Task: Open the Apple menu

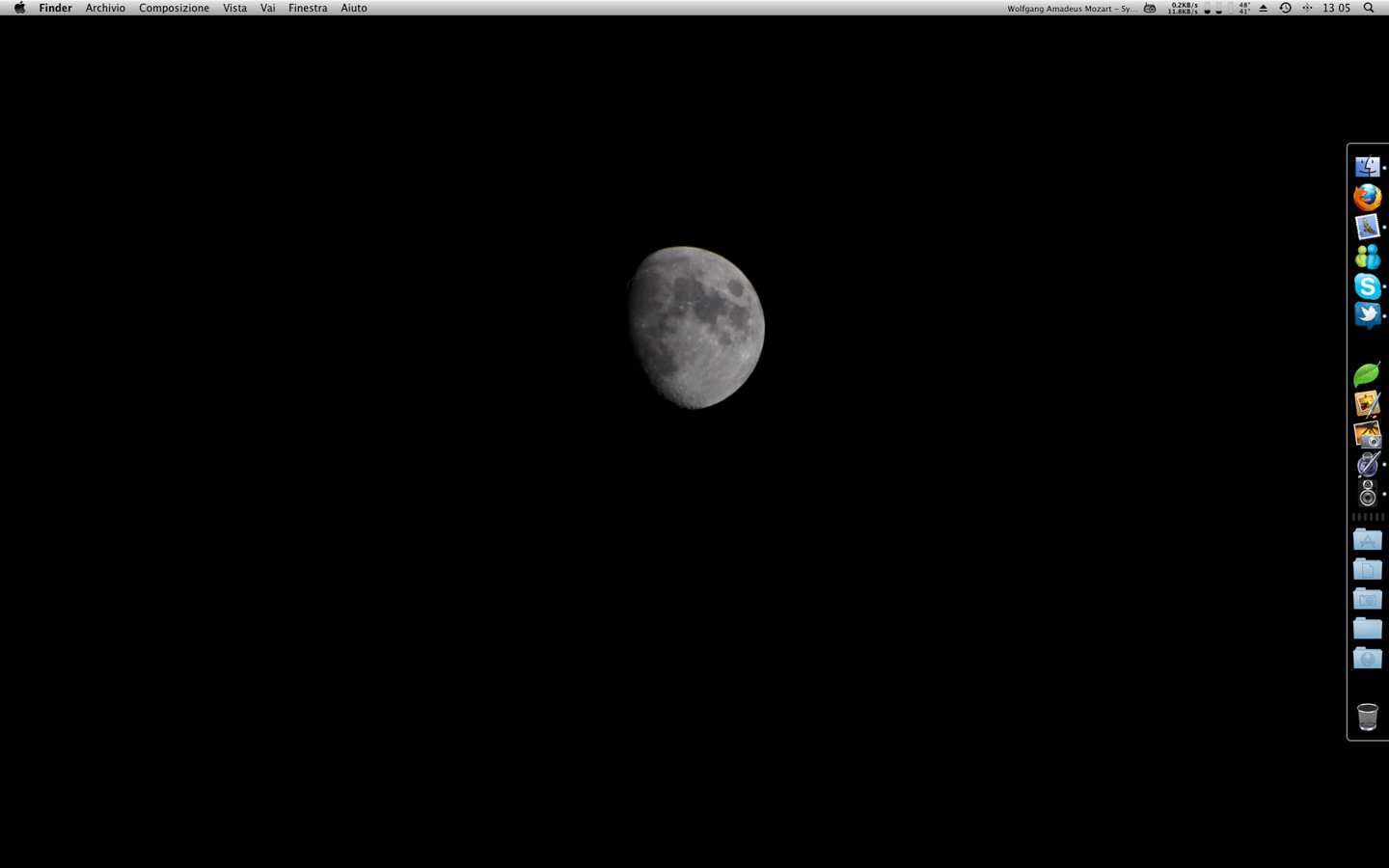Action: (x=19, y=8)
